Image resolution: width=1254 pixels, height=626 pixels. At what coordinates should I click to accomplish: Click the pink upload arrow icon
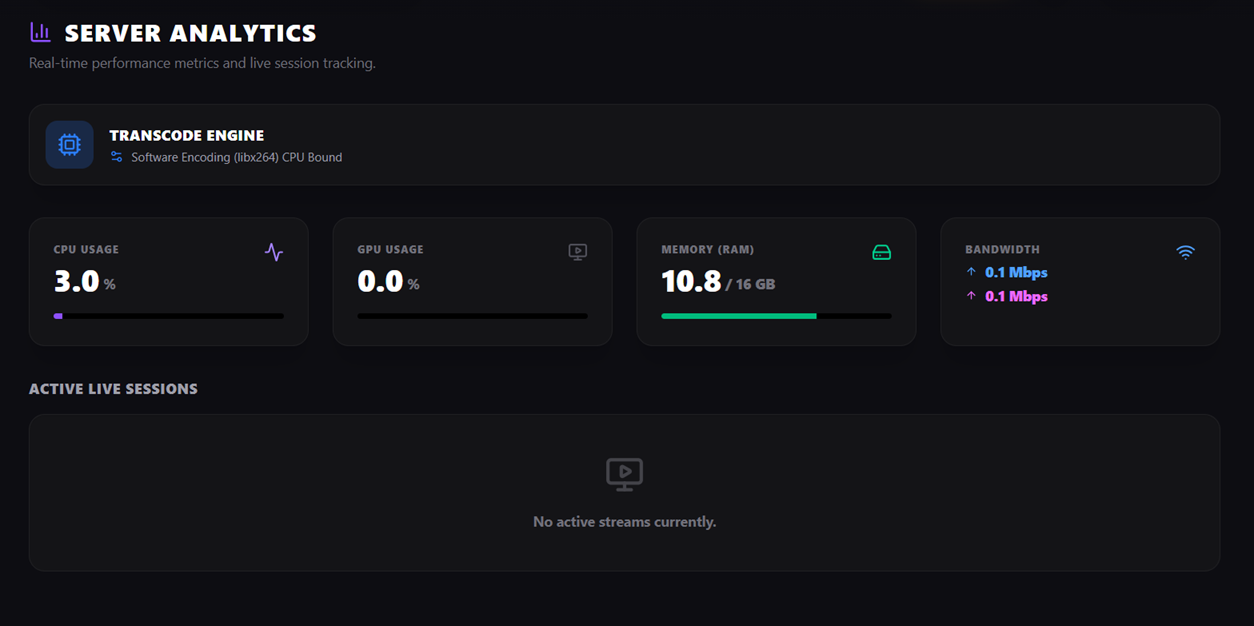point(971,296)
